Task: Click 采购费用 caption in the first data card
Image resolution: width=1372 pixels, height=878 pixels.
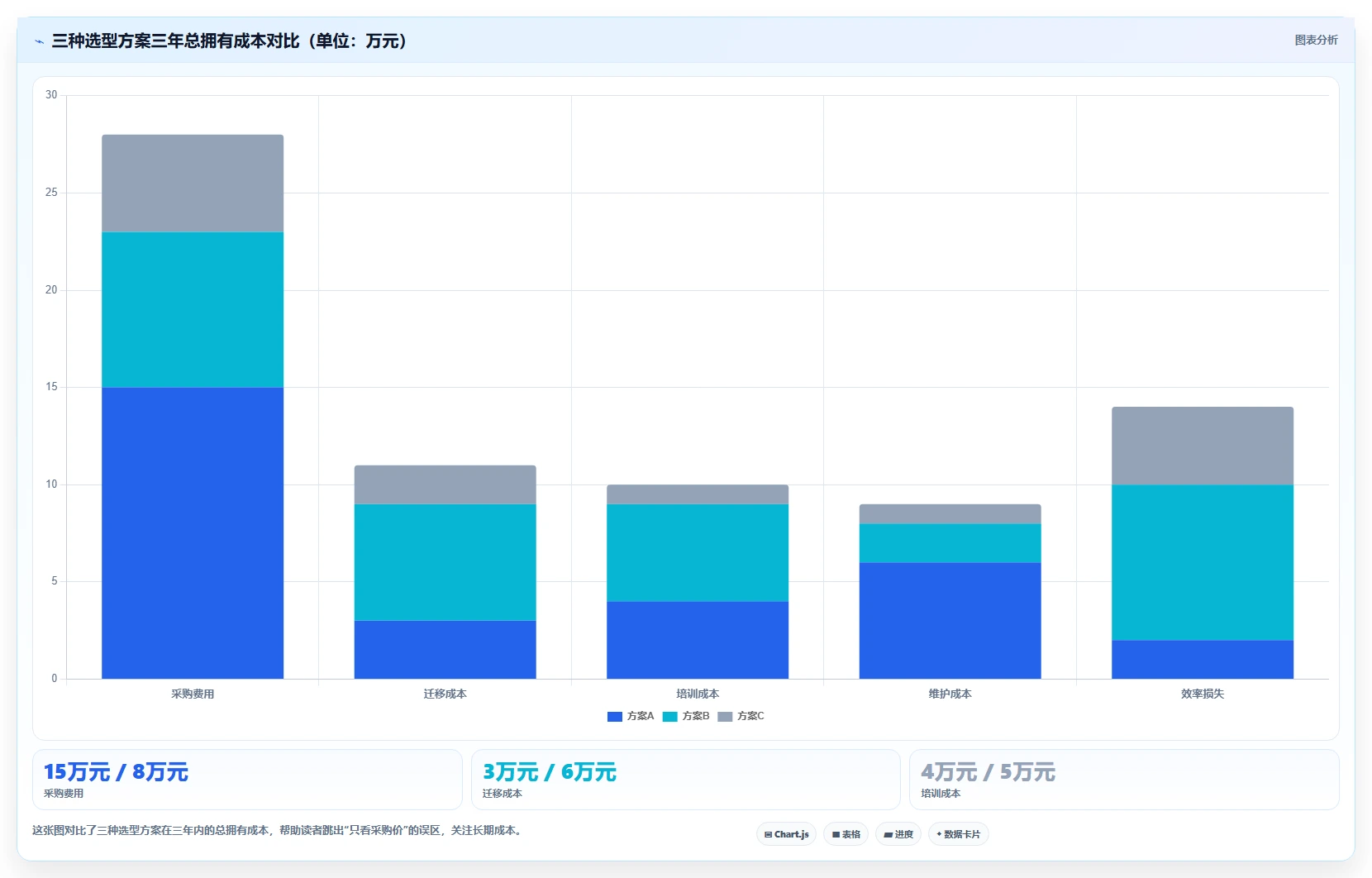Action: click(x=64, y=794)
